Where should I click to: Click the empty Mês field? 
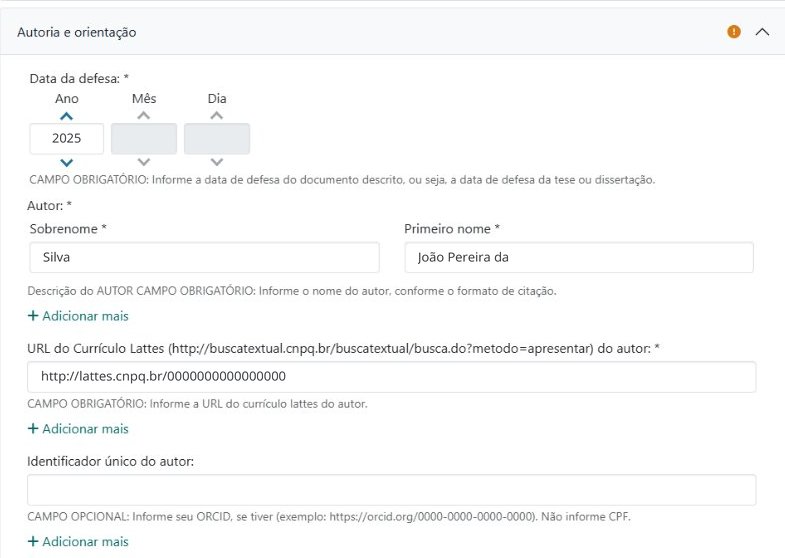click(144, 139)
